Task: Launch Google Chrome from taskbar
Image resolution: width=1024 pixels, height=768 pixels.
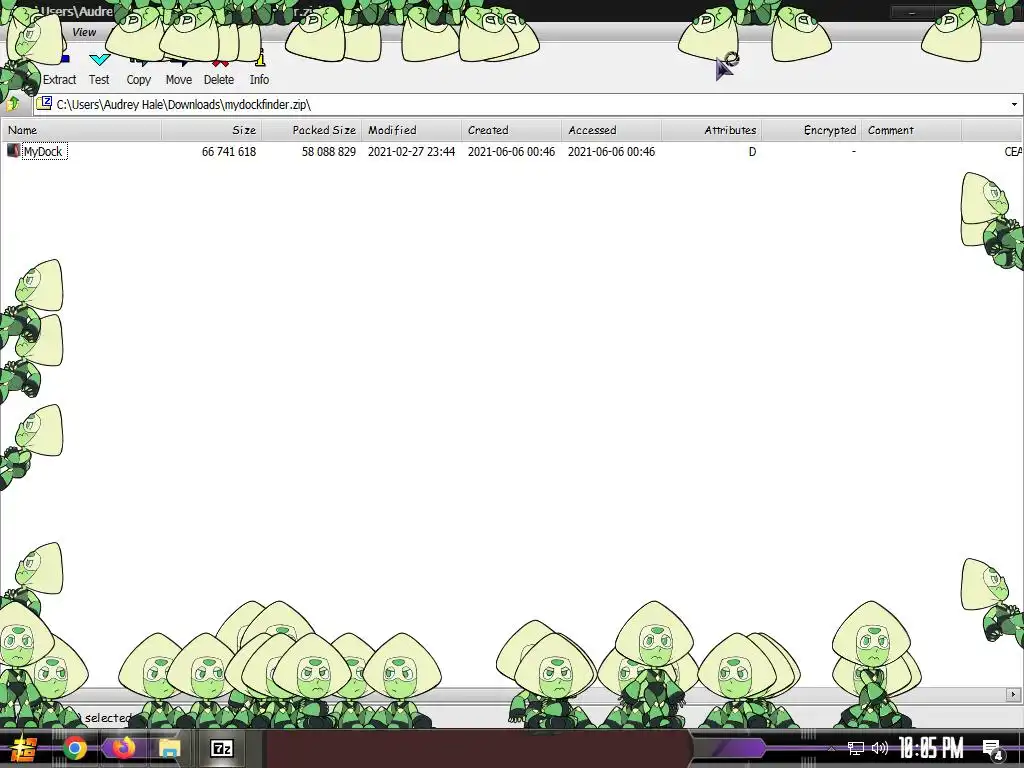Action: pyautogui.click(x=75, y=748)
